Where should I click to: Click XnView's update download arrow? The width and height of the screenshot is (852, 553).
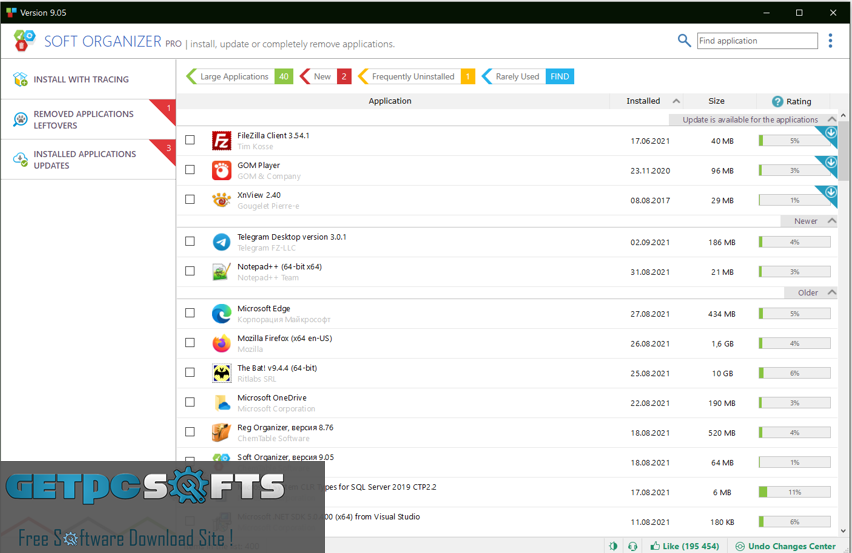(831, 192)
